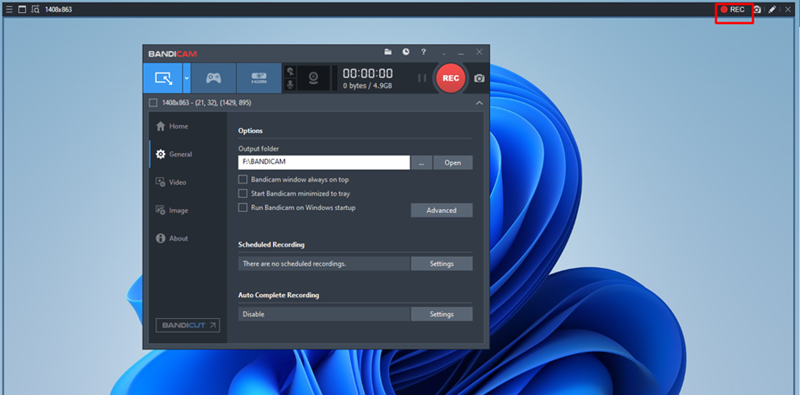Browse output folder with the ... button
The image size is (800, 395).
click(421, 163)
